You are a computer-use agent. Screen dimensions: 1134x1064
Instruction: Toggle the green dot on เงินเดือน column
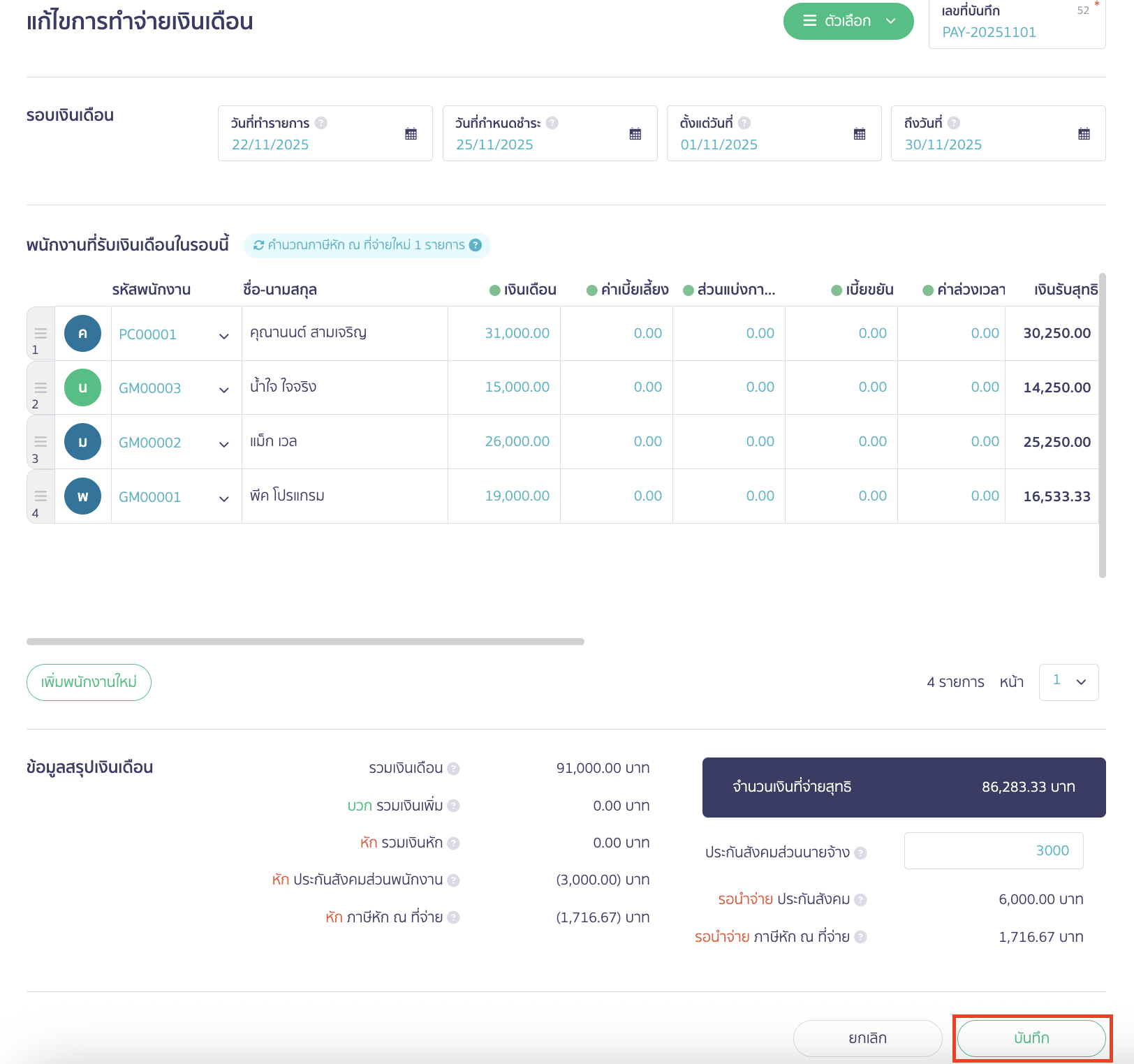pos(494,289)
